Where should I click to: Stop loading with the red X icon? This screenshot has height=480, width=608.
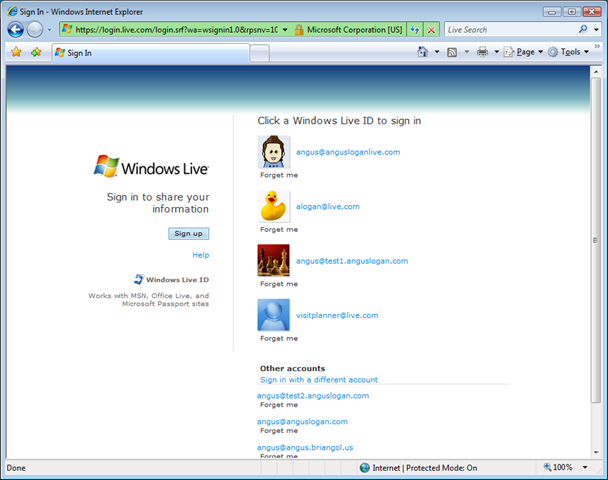point(431,29)
